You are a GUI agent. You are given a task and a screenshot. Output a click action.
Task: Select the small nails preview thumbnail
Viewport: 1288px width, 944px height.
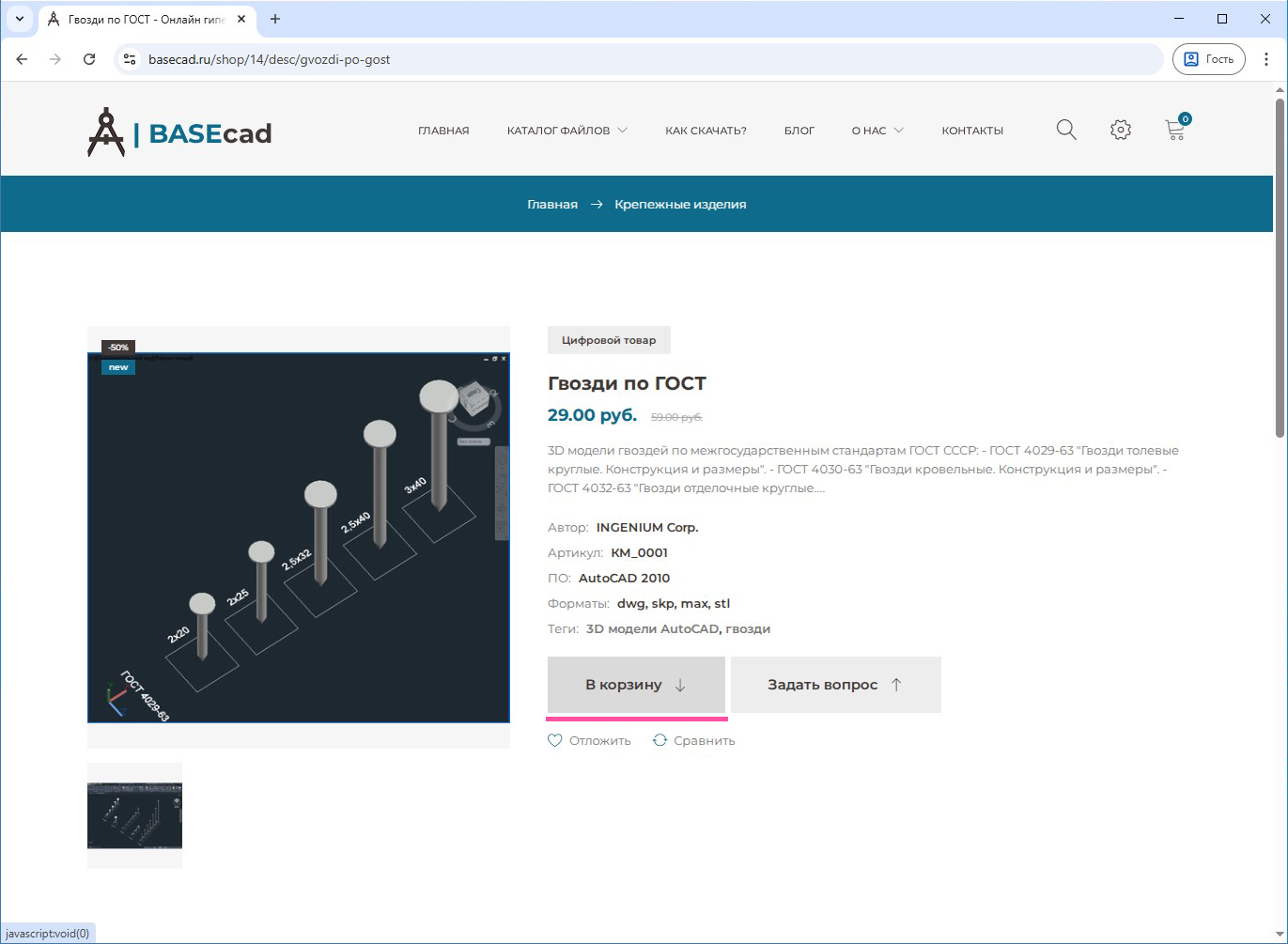pyautogui.click(x=134, y=815)
